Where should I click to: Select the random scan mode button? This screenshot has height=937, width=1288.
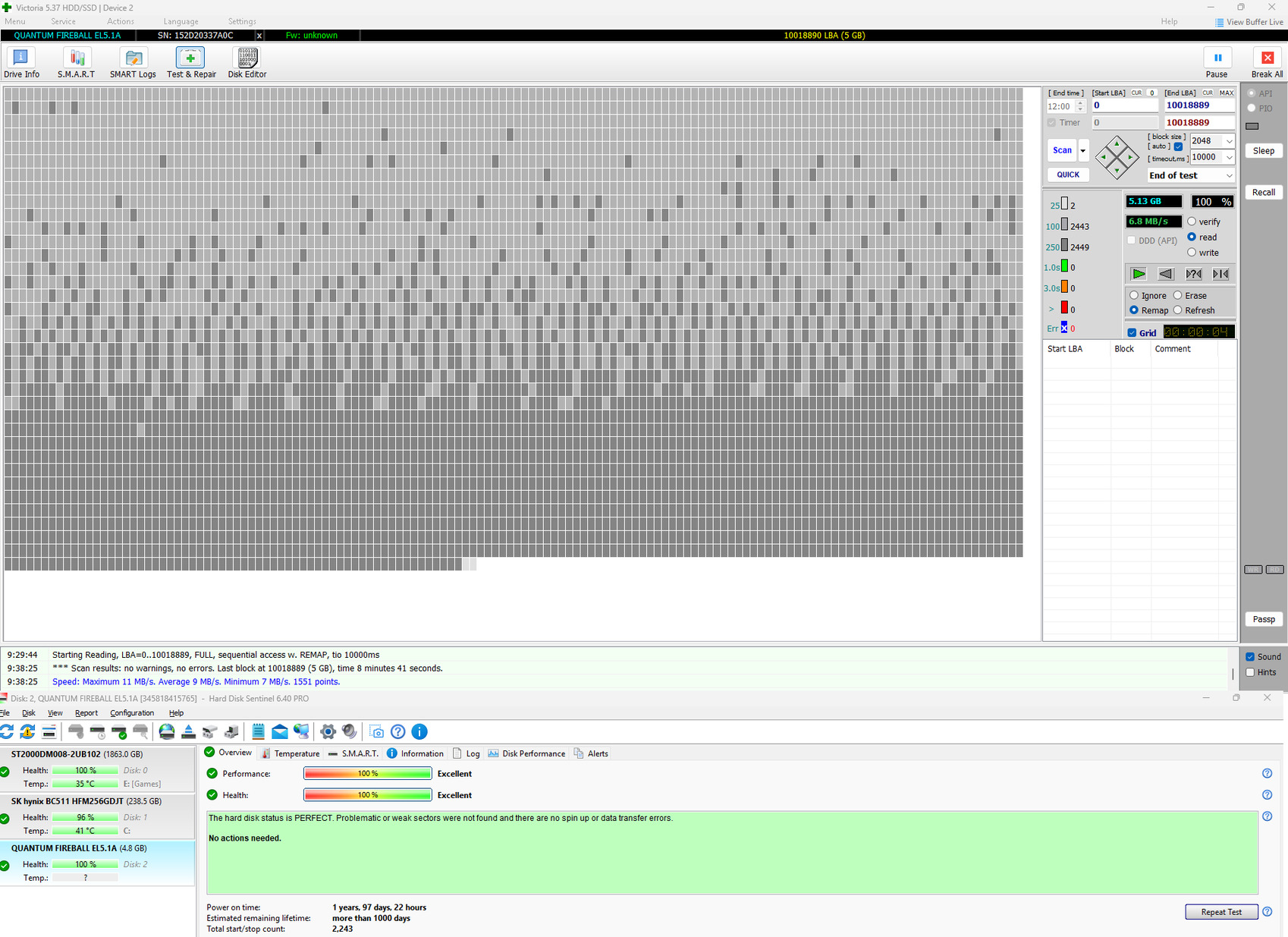pos(1193,274)
